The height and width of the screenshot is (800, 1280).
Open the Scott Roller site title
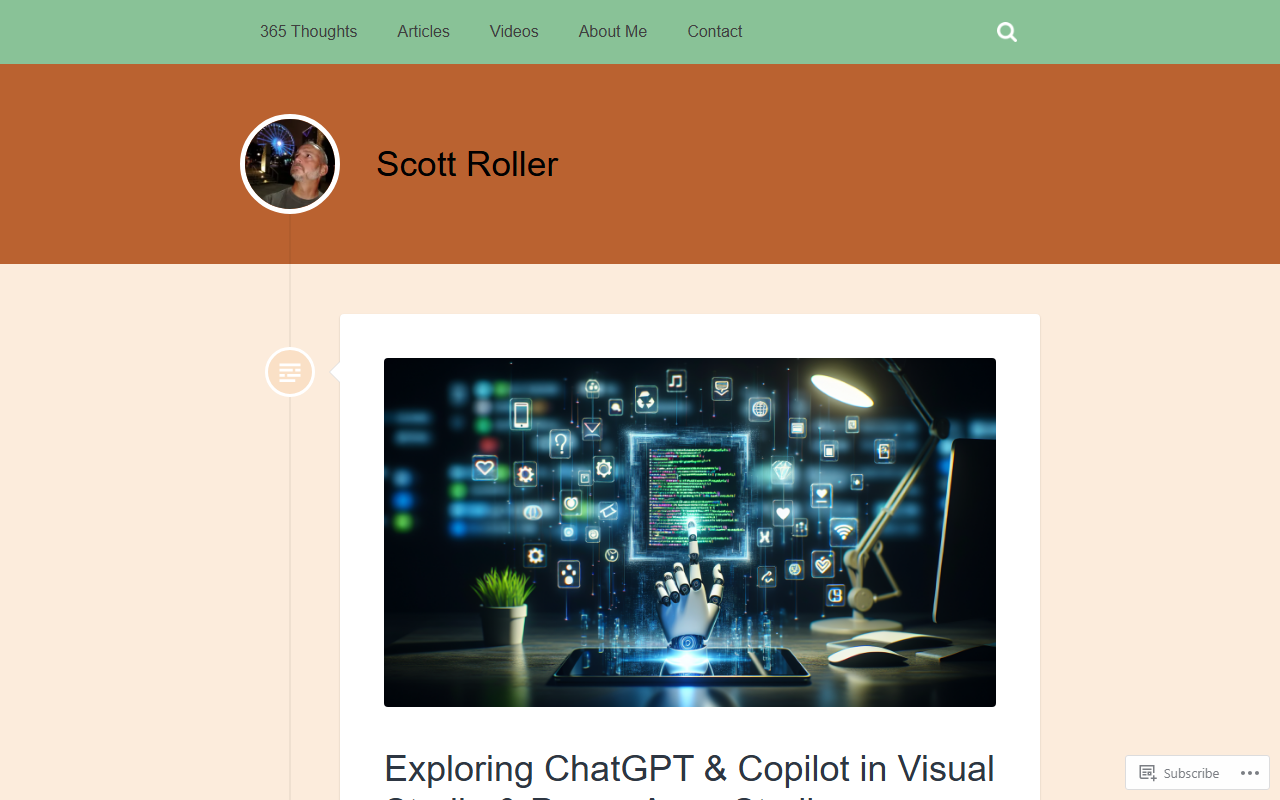coord(467,164)
